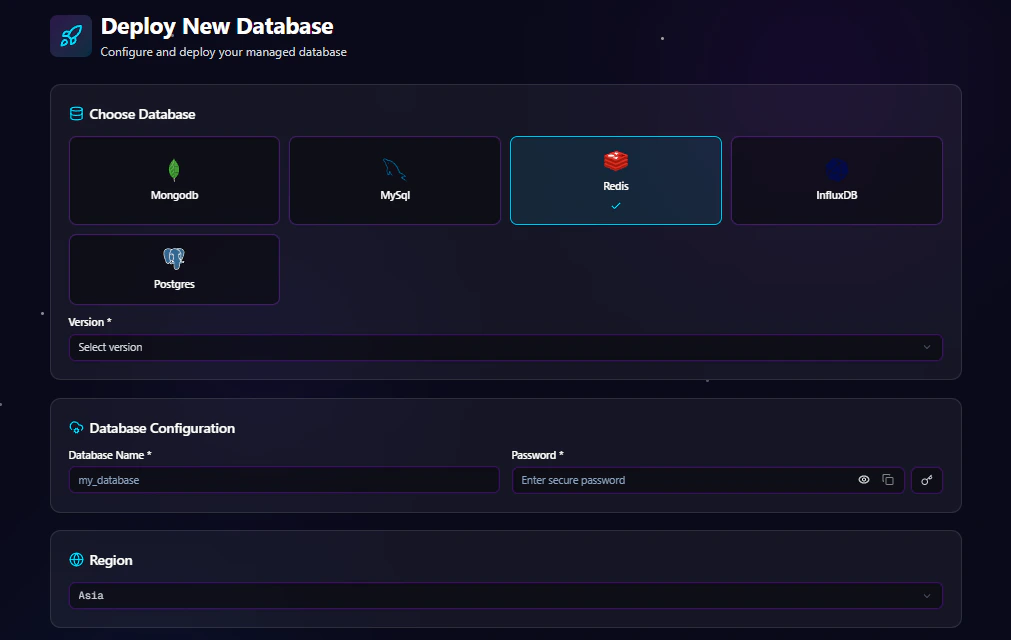This screenshot has height=640, width=1011.
Task: Focus the Password input field
Action: (708, 480)
